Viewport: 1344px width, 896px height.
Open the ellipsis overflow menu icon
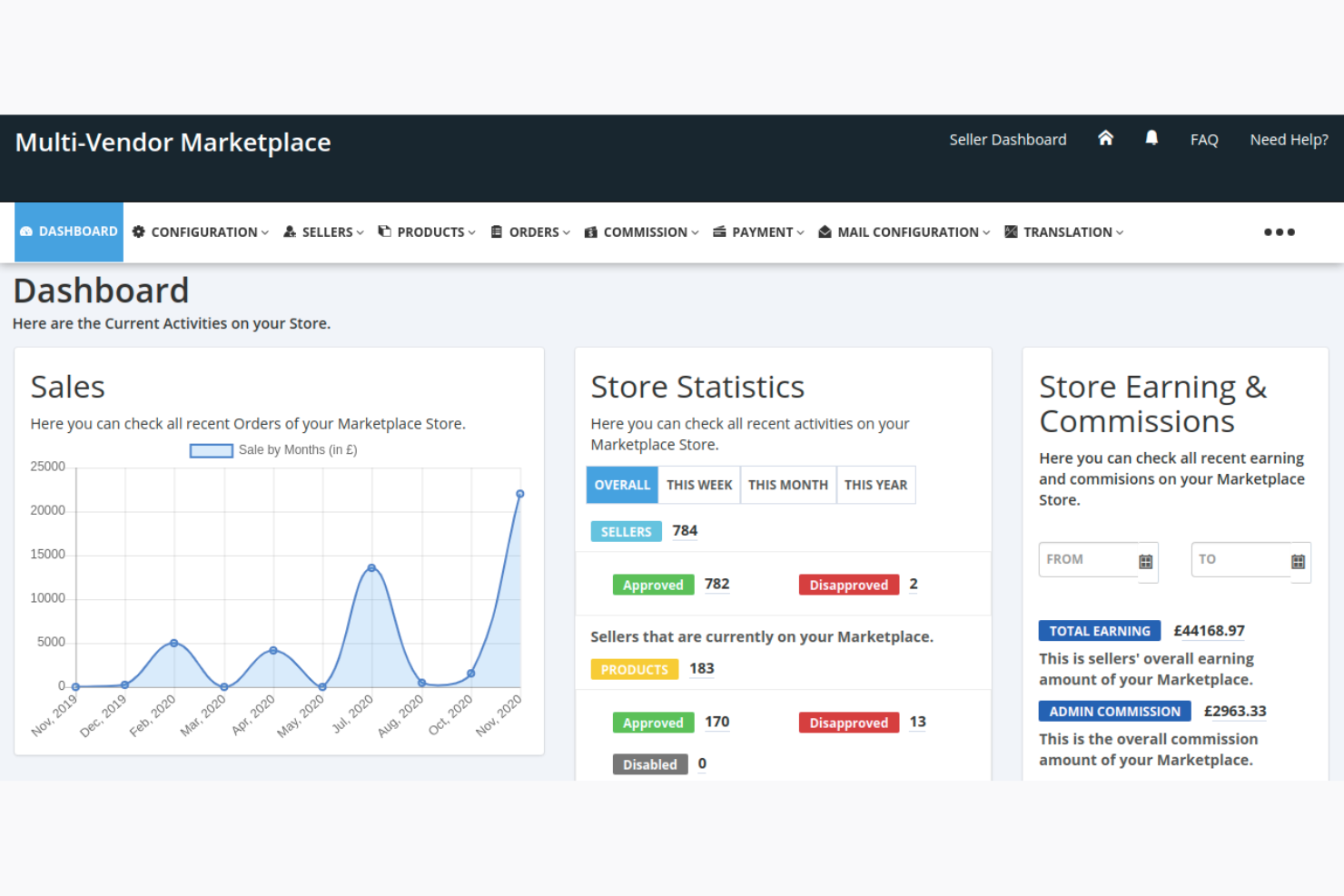click(x=1279, y=231)
